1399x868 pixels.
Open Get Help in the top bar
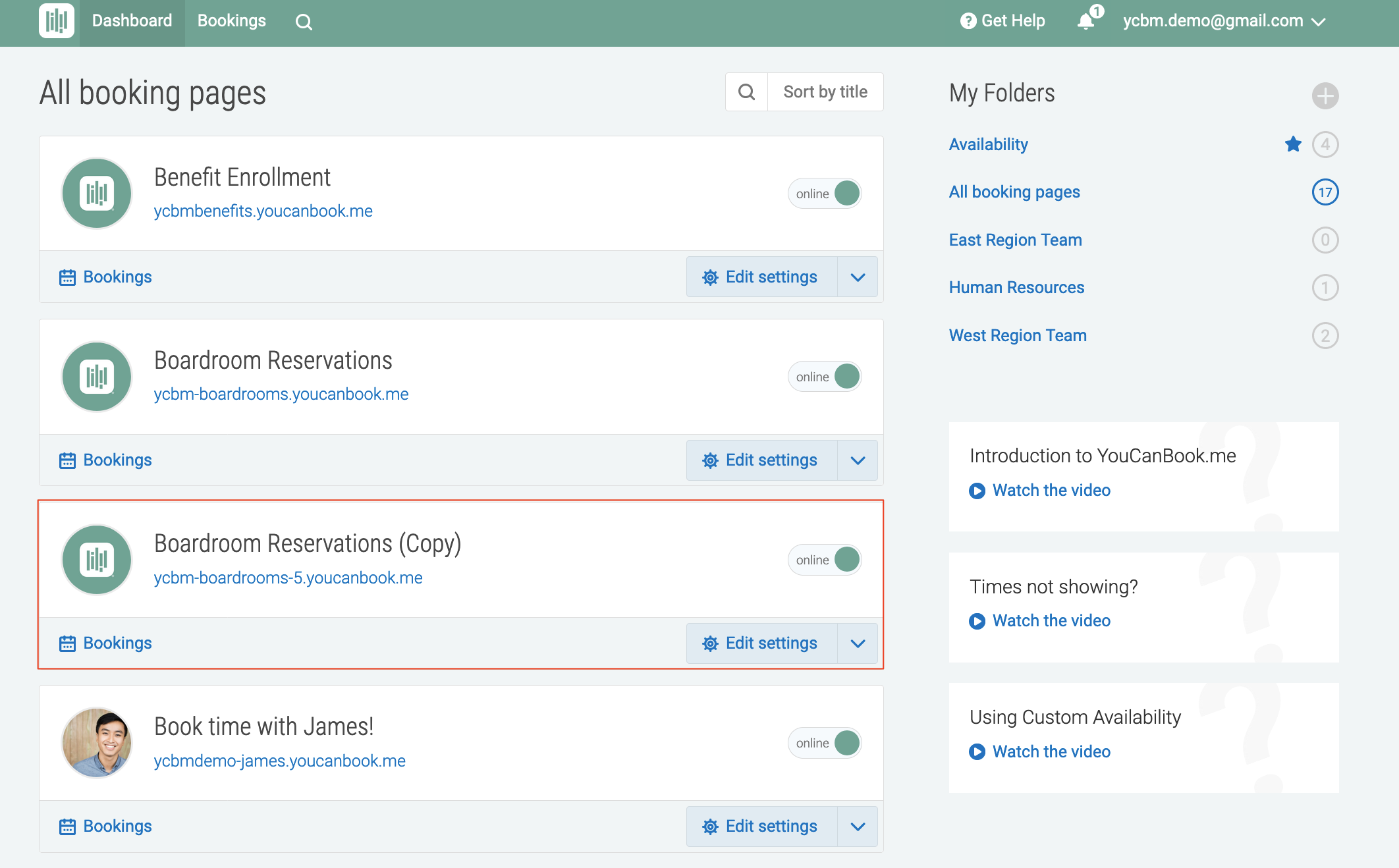1002,21
